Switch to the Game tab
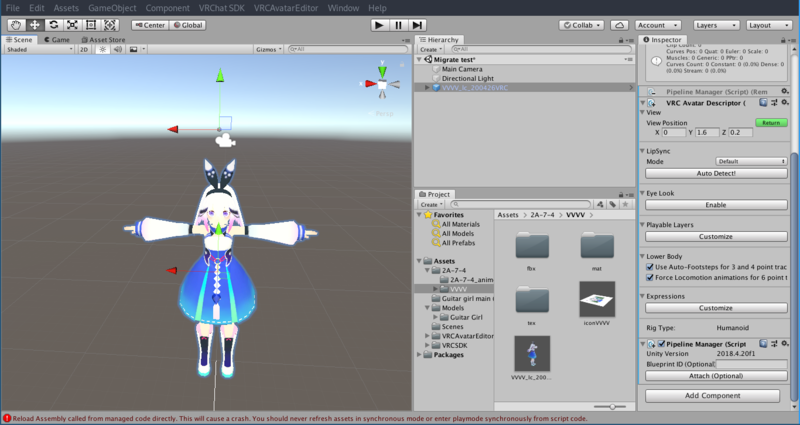Viewport: 800px width, 425px height. tap(57, 39)
